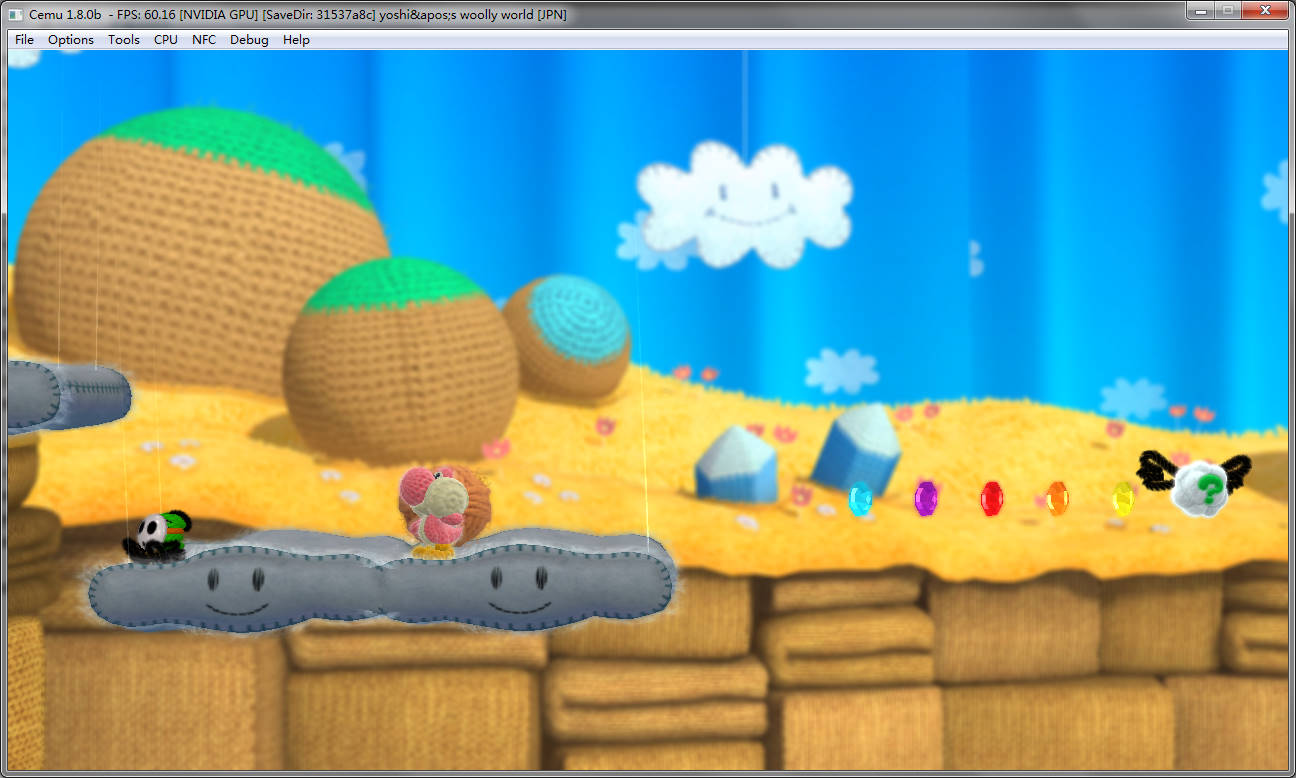Viewport: 1296px width, 778px height.
Task: Click the winged question-mark cloud
Action: click(x=1196, y=485)
